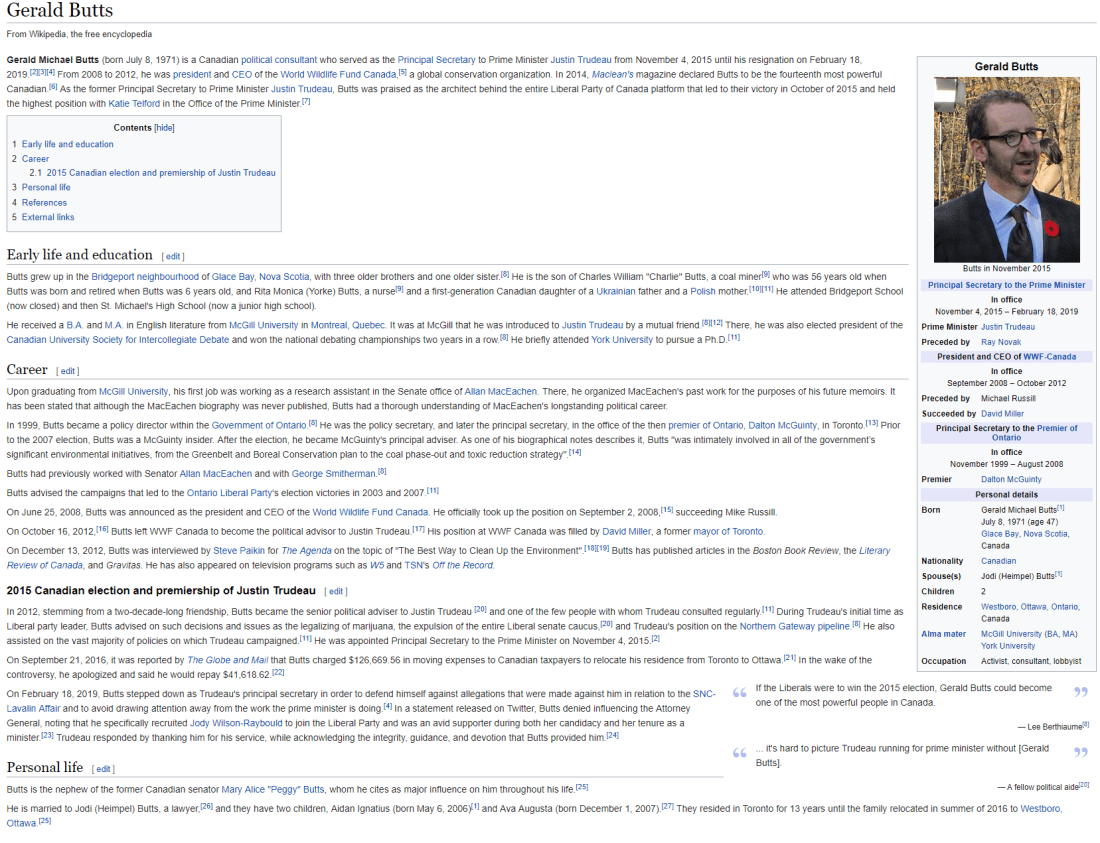This screenshot has height=843, width=1100.
Task: Open Gerald Butts infobox photo
Action: (1006, 169)
